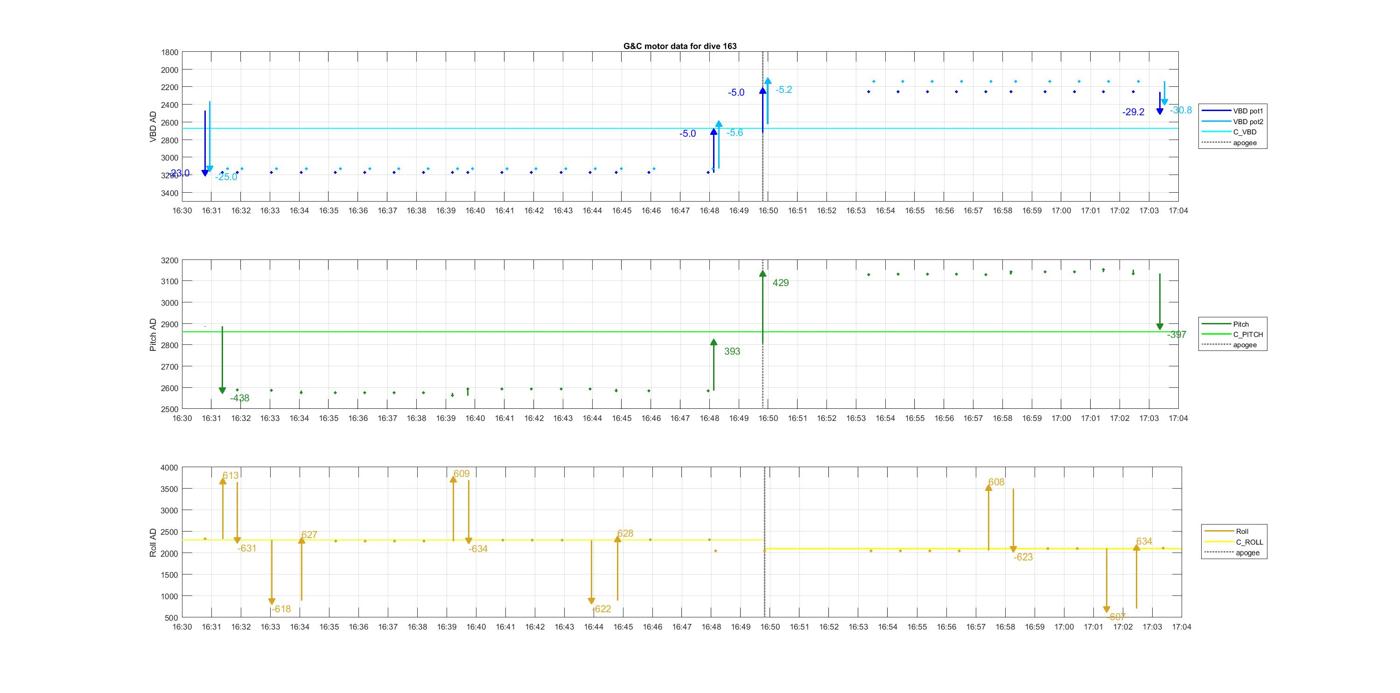
Task: Select 'C_PITCH' legend entry
Action: coord(1248,335)
